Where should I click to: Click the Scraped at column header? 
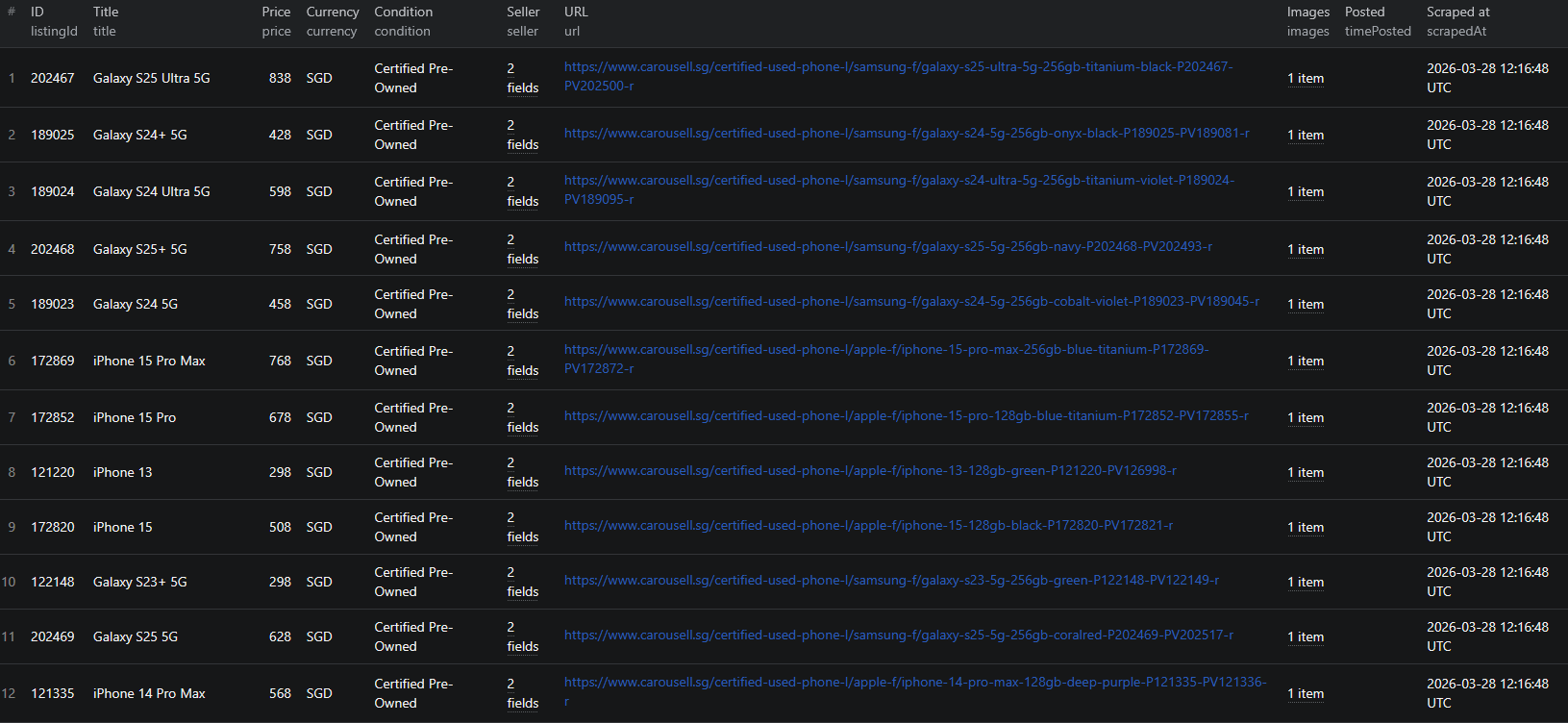point(1457,12)
